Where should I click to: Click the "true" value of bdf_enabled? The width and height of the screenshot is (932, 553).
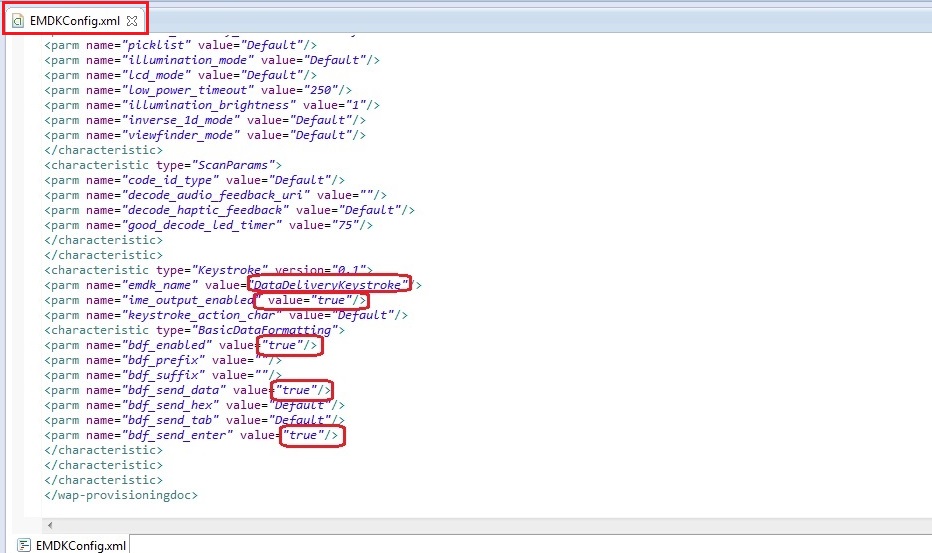283,345
